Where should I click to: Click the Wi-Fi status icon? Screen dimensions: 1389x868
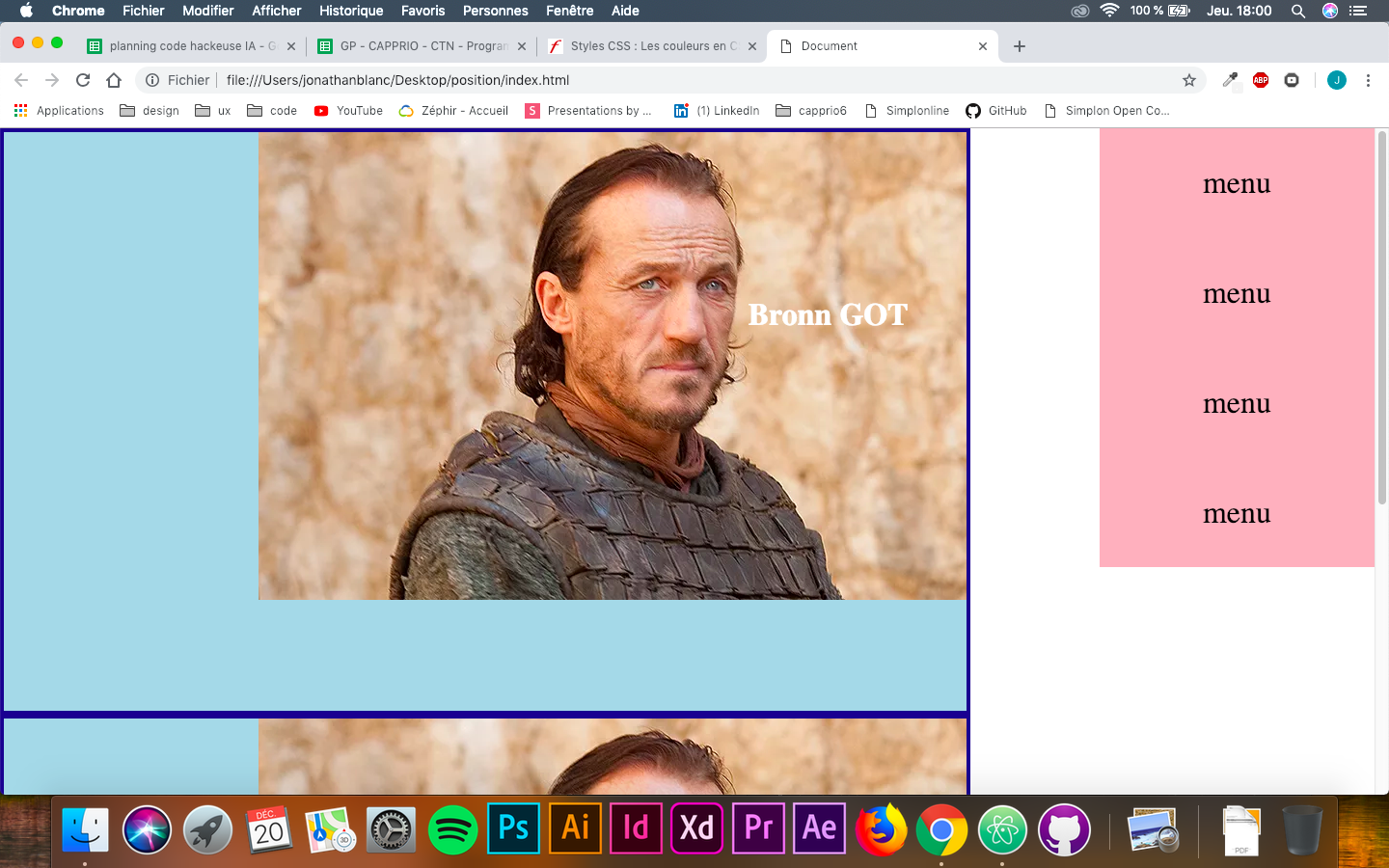point(1109,11)
